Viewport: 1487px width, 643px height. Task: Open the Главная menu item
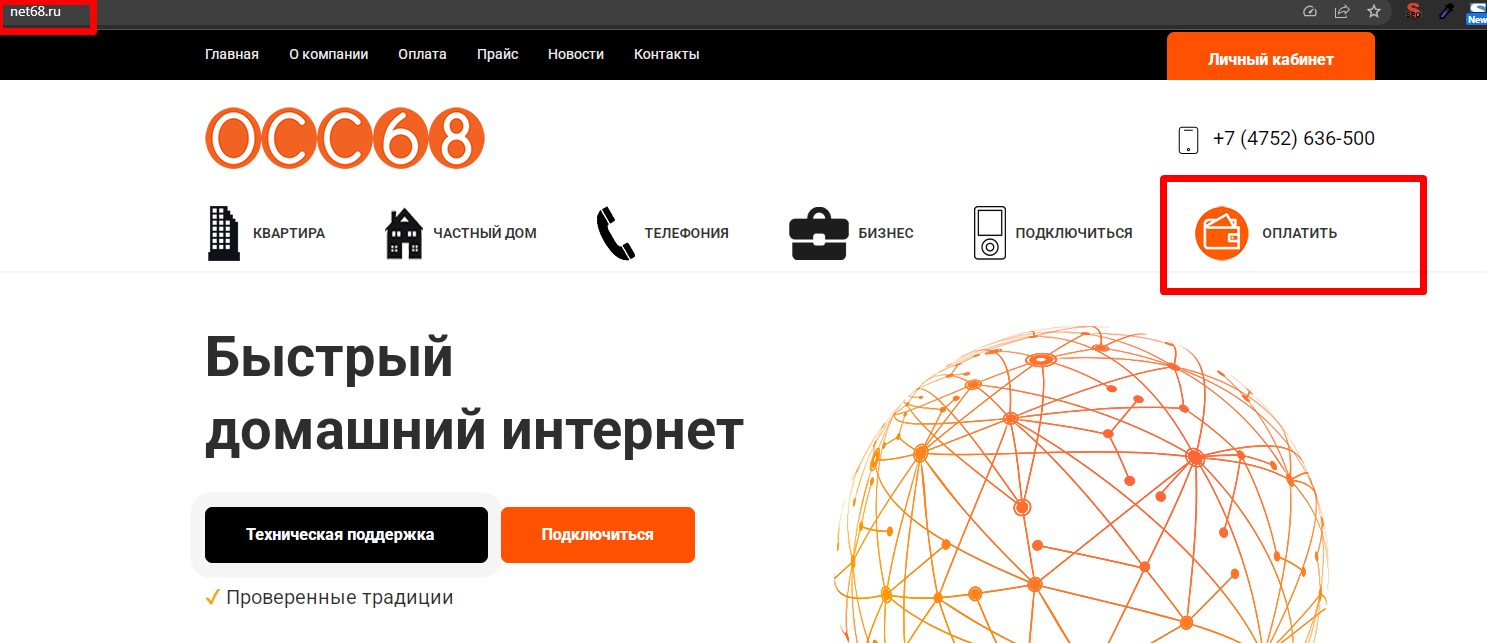(x=232, y=54)
